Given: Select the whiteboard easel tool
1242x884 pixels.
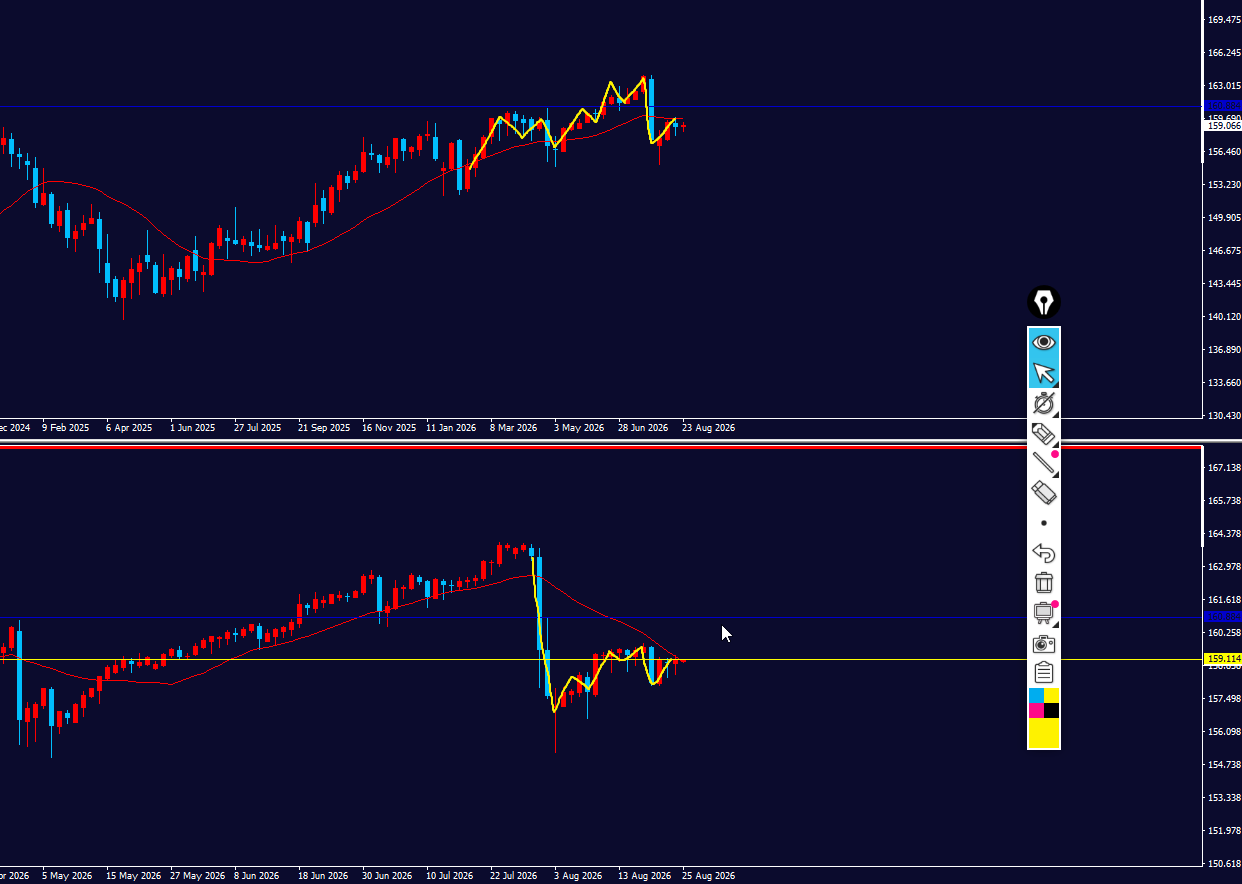Looking at the screenshot, I should tap(1044, 612).
